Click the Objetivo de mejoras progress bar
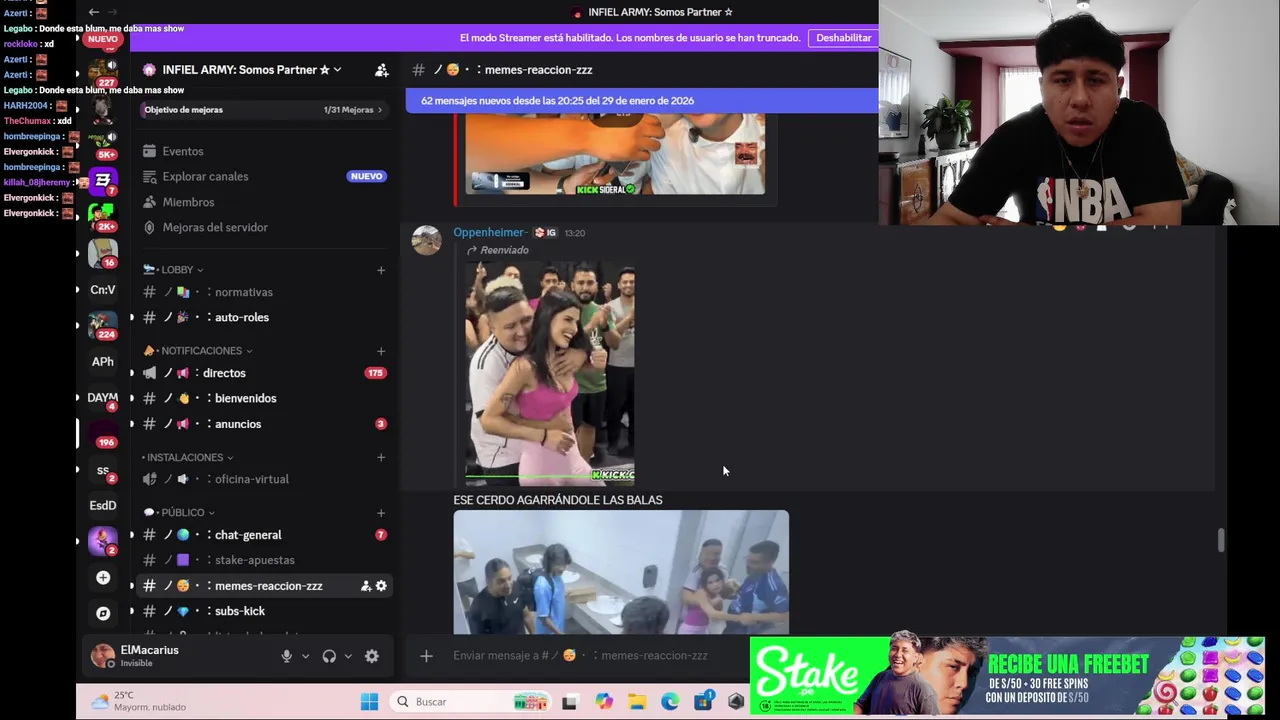Image resolution: width=1280 pixels, height=720 pixels. click(x=265, y=110)
